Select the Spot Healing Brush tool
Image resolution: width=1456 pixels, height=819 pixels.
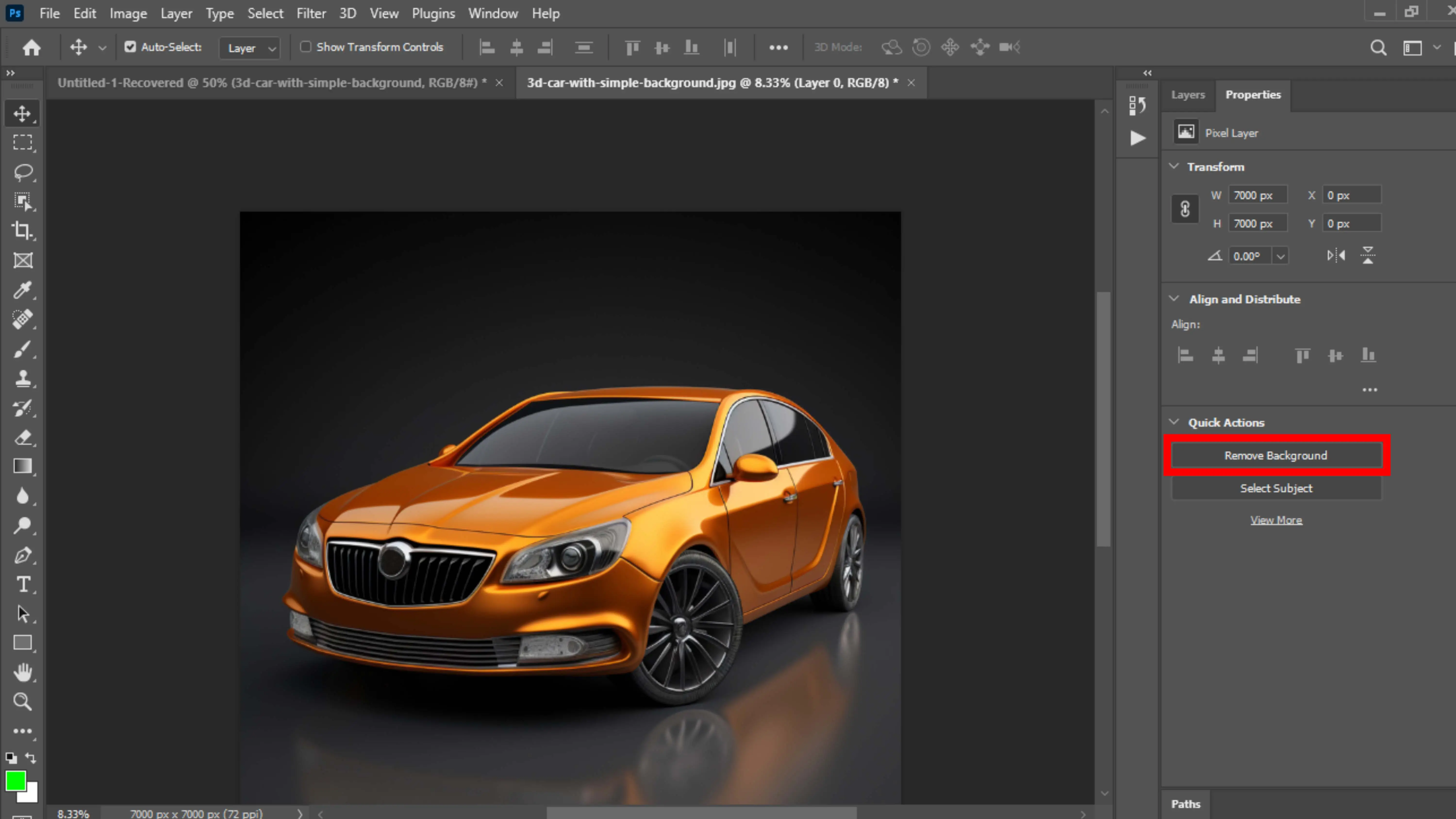click(23, 319)
